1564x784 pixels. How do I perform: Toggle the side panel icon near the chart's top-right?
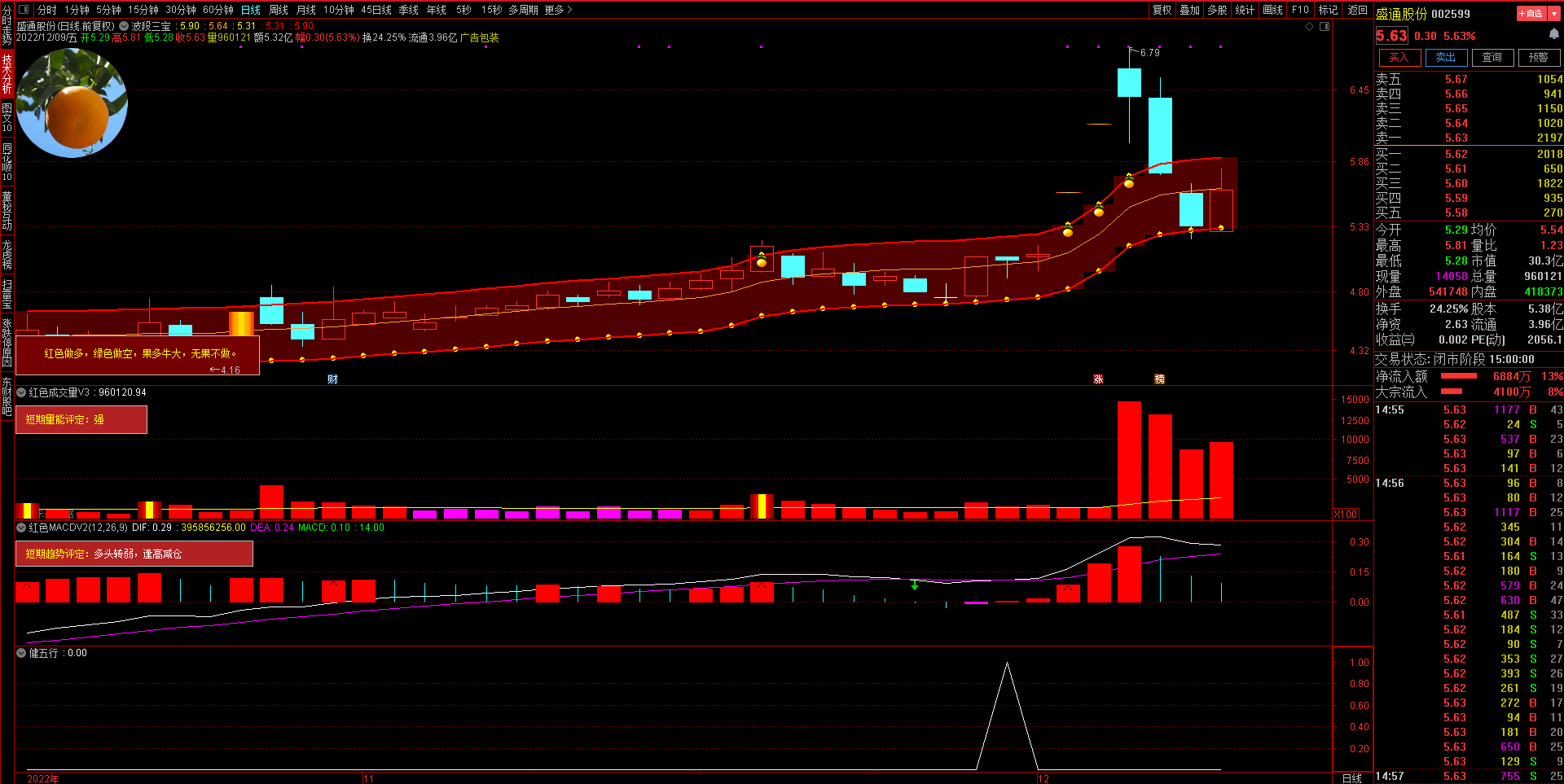coord(1325,27)
